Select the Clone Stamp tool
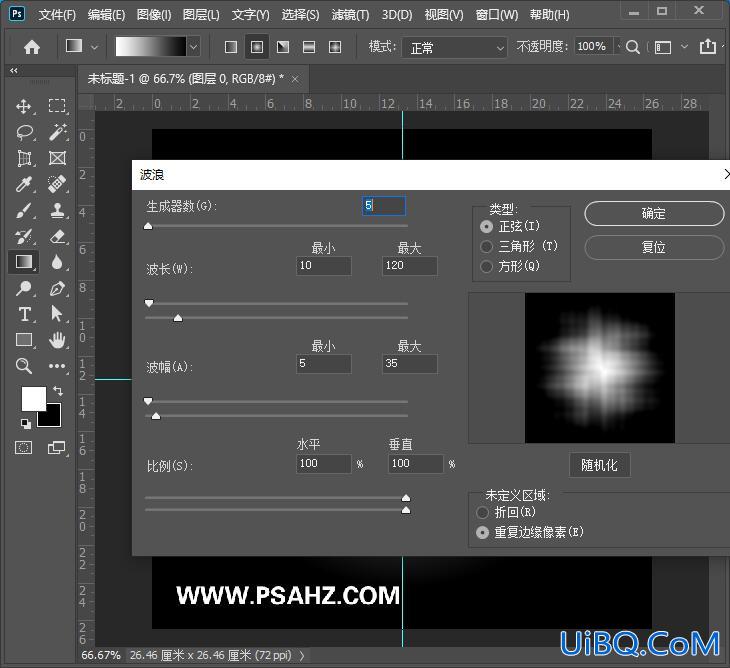This screenshot has width=730, height=668. click(x=57, y=210)
